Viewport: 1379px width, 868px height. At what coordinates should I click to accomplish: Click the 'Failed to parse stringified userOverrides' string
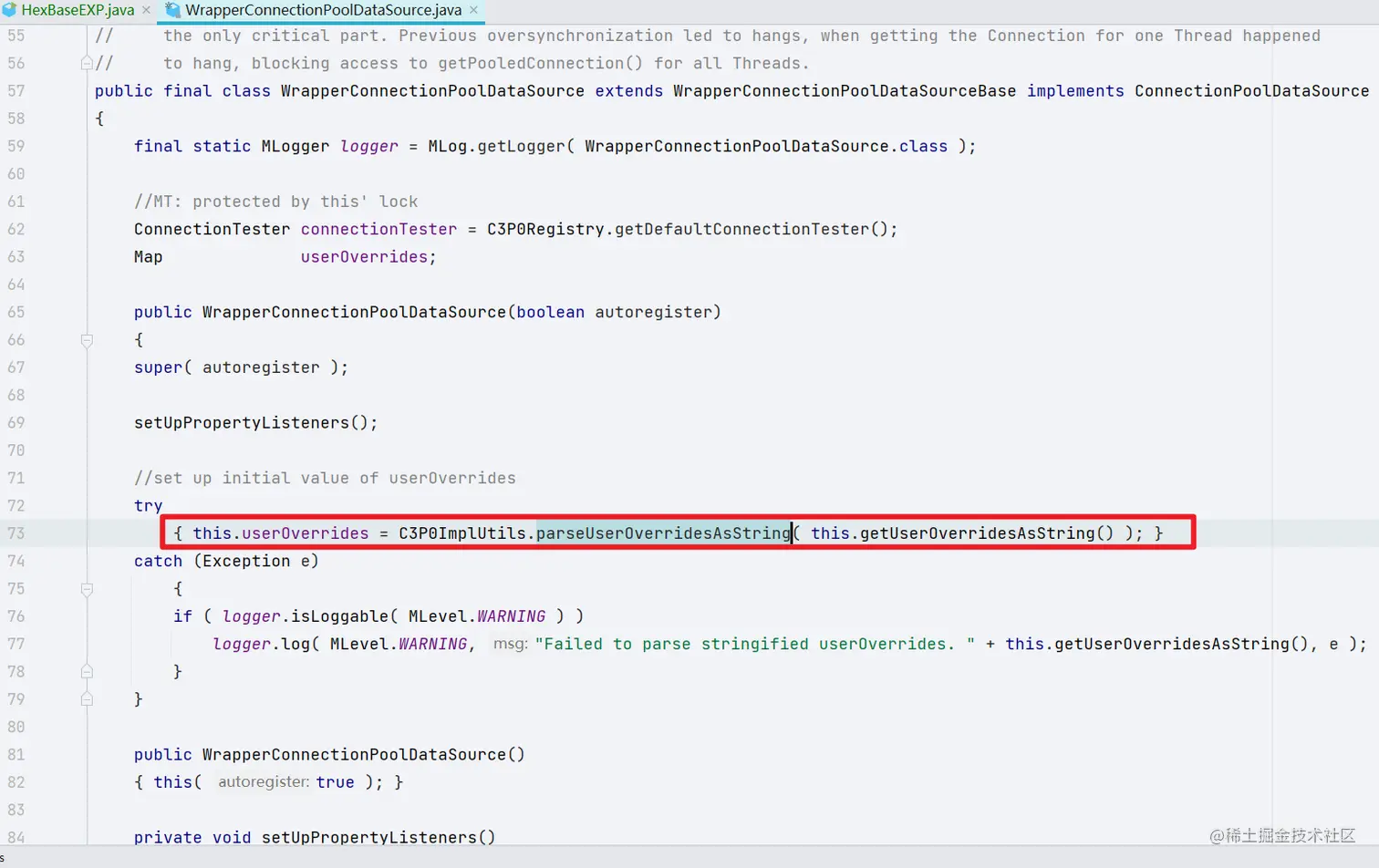tap(754, 644)
